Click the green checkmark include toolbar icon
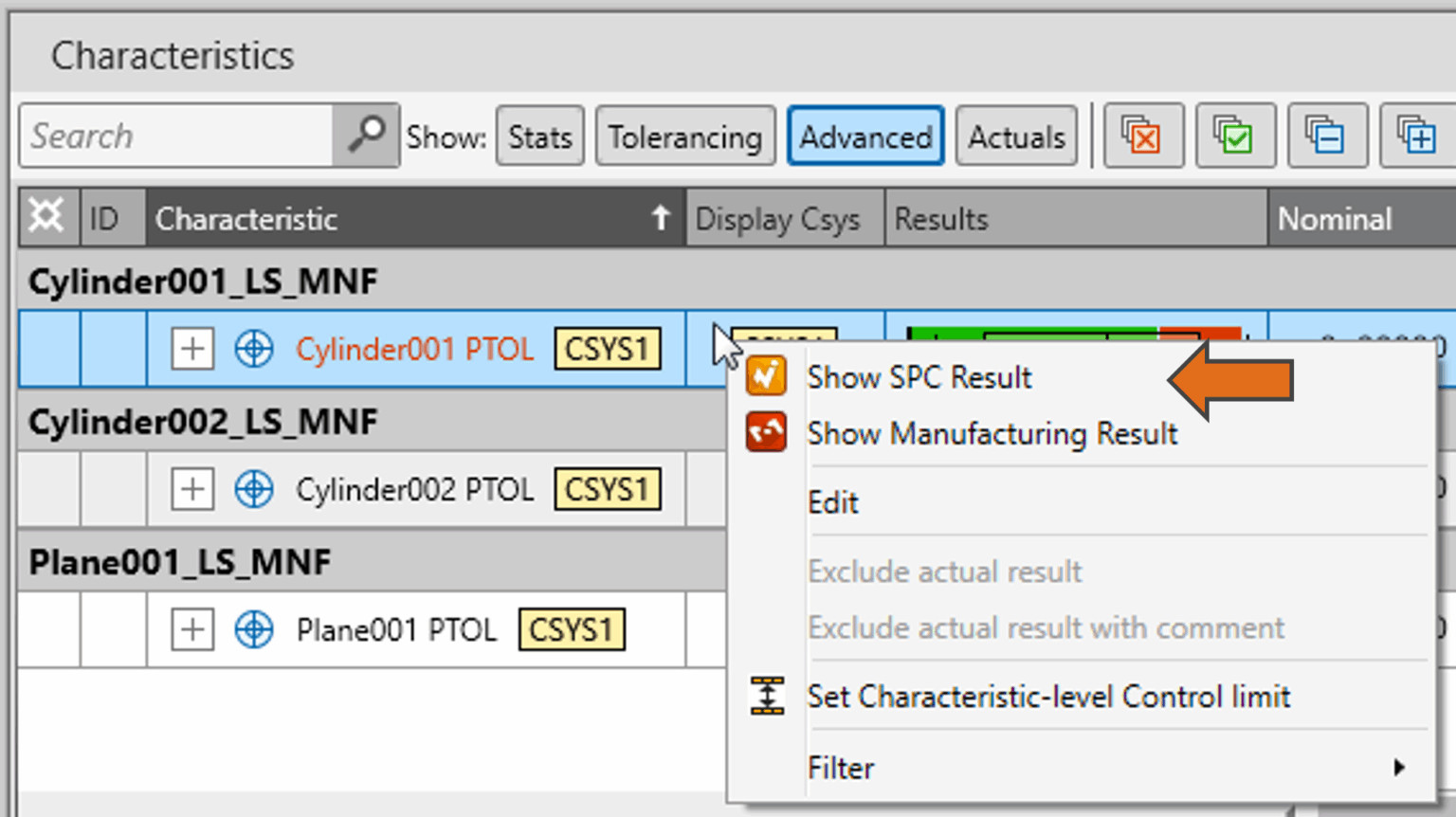 point(1233,136)
